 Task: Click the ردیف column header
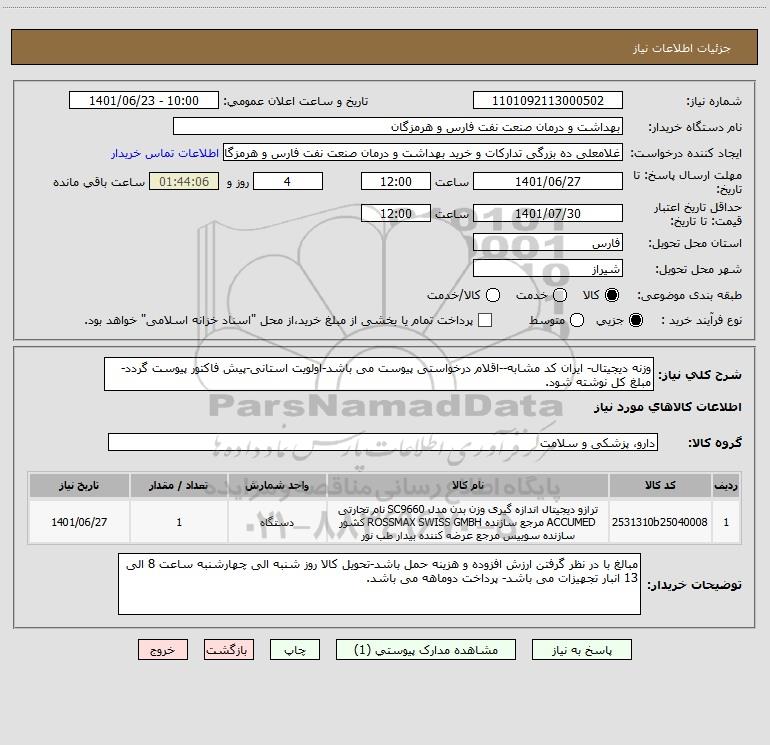click(x=726, y=486)
